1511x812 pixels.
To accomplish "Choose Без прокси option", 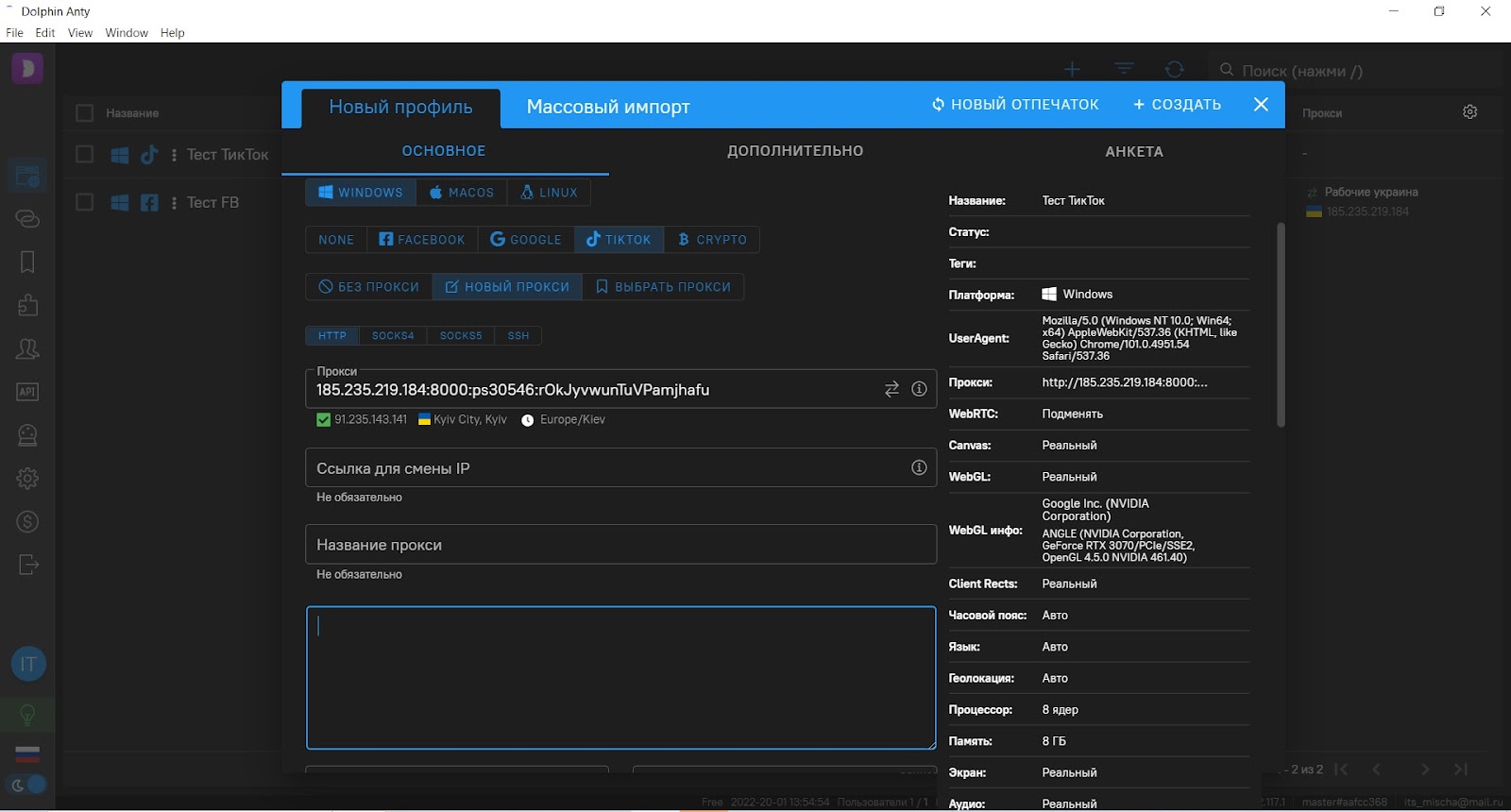I will pyautogui.click(x=369, y=287).
